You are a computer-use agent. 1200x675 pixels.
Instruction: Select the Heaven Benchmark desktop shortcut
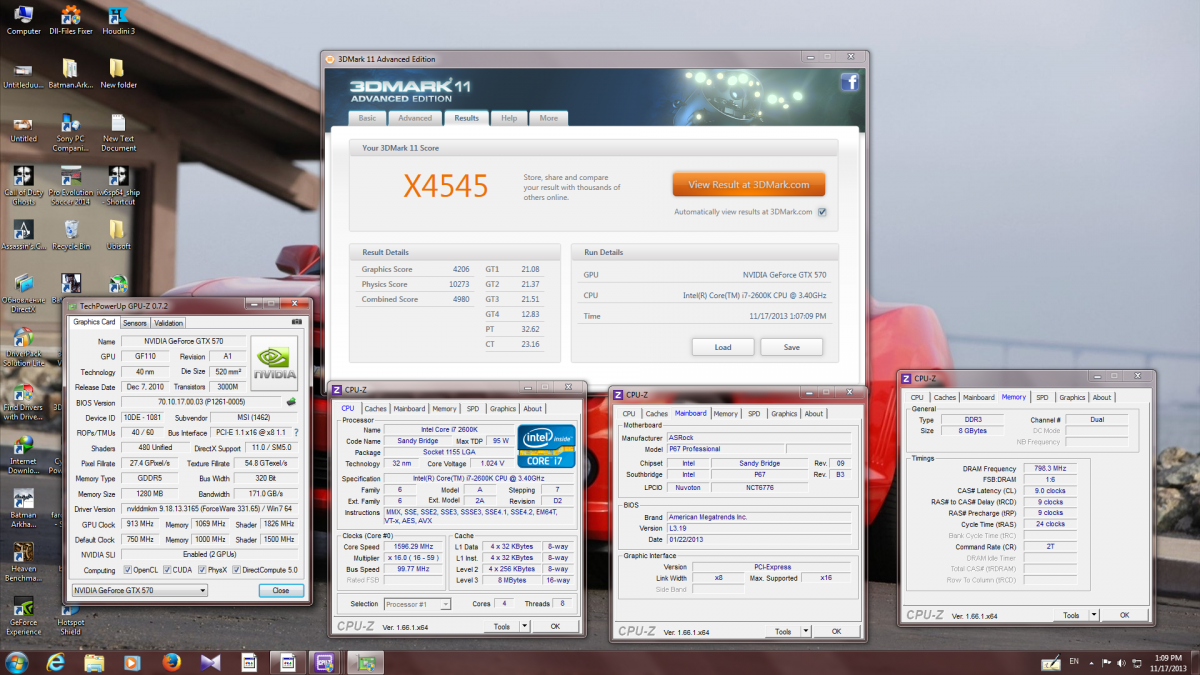[x=23, y=563]
